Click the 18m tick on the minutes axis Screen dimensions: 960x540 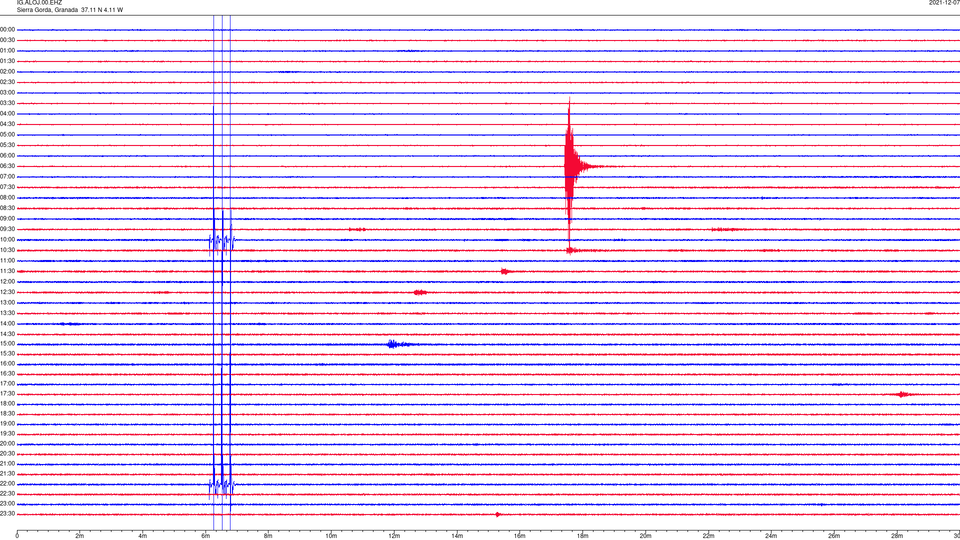click(583, 536)
